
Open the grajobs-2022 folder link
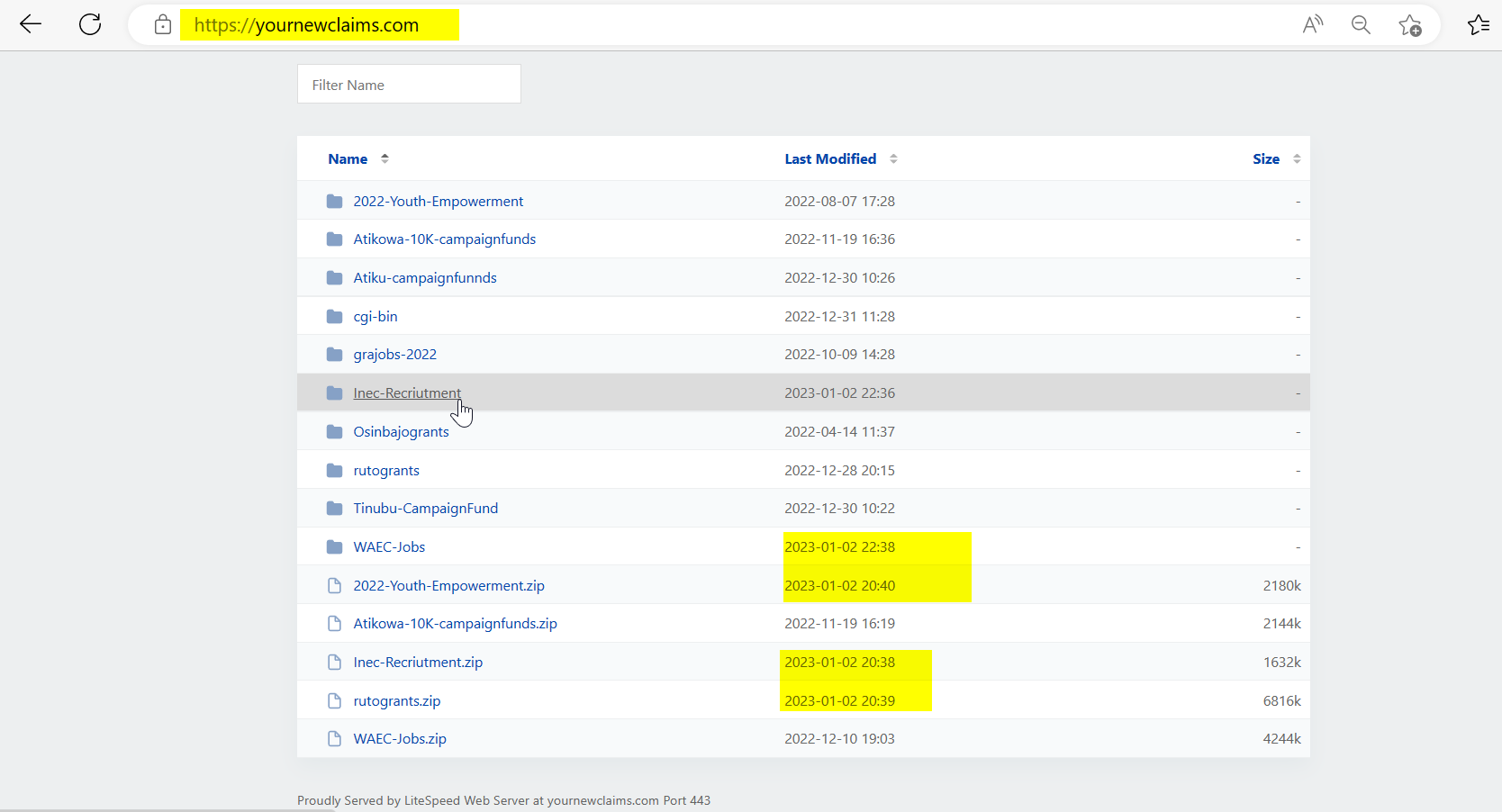pyautogui.click(x=395, y=354)
